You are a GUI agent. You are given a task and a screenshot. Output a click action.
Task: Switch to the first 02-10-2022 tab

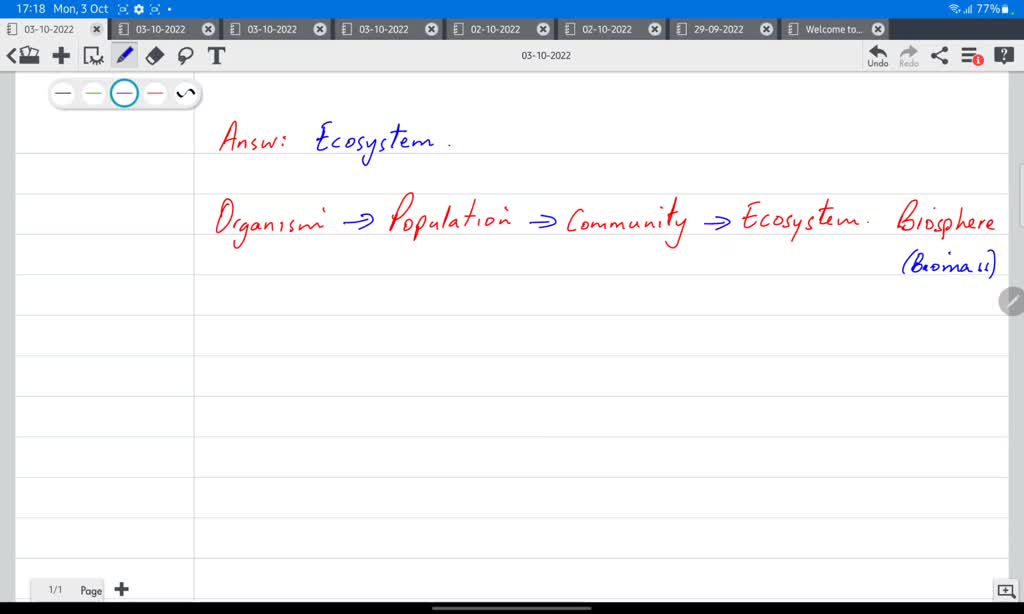495,29
